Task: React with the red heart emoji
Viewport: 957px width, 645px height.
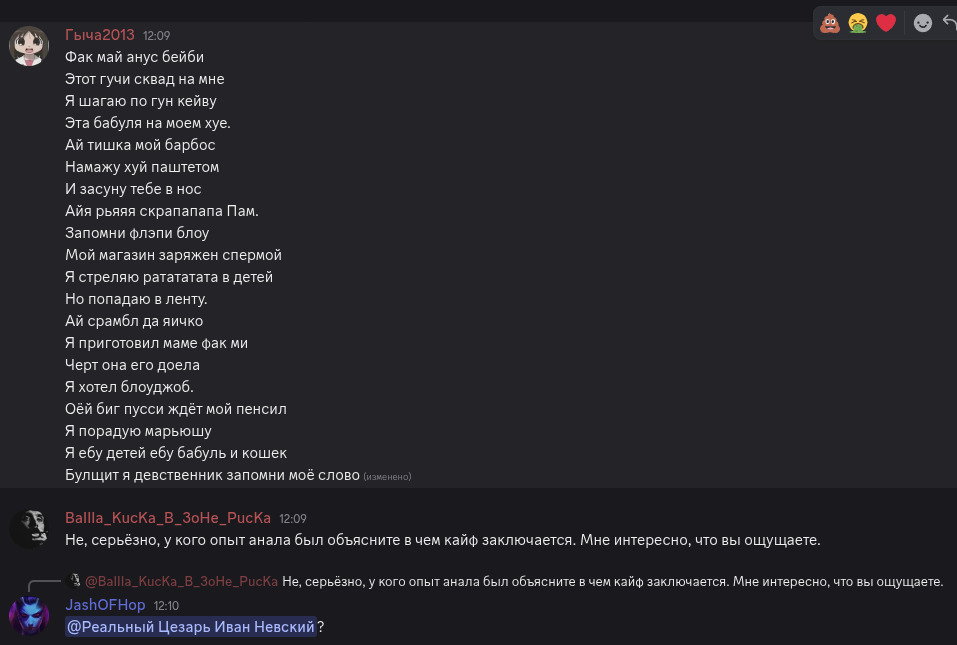Action: [x=885, y=22]
